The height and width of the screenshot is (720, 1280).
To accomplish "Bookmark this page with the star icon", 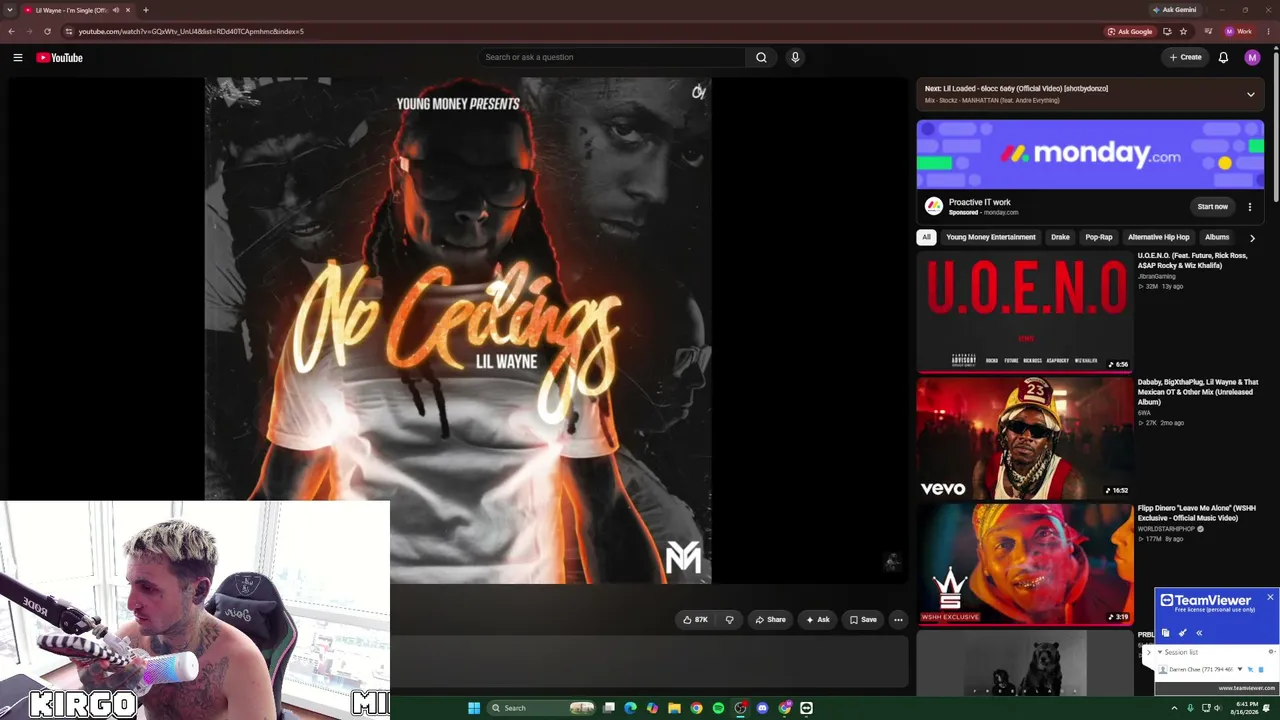I will coord(1183,31).
